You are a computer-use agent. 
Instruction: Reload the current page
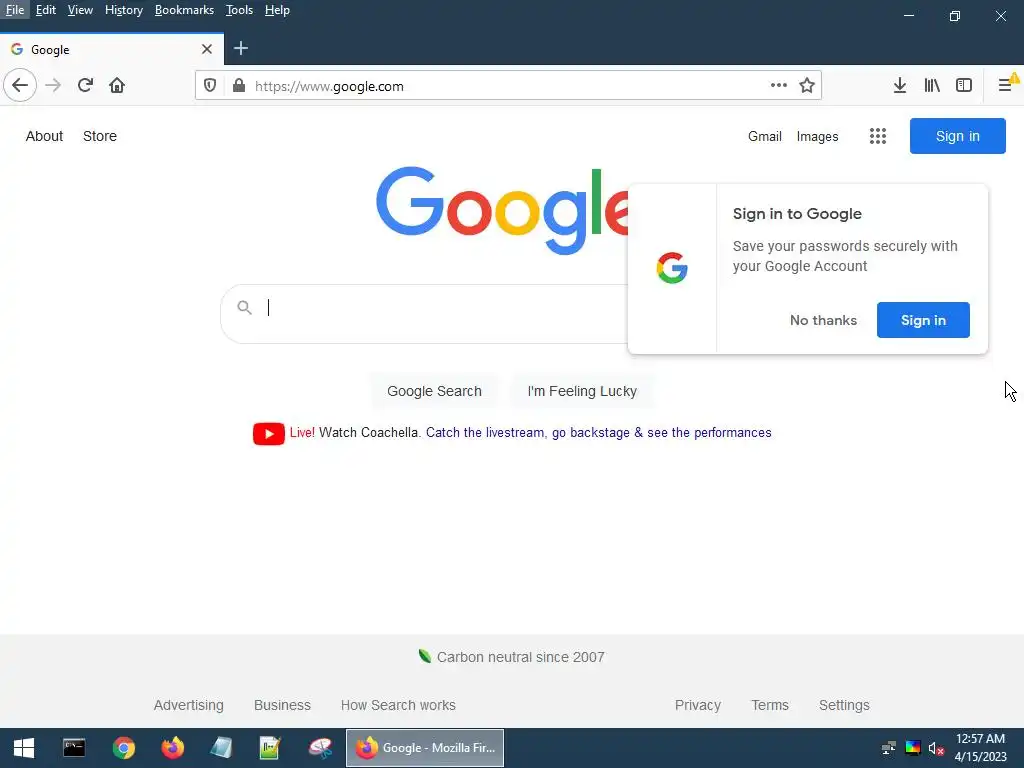pos(86,86)
